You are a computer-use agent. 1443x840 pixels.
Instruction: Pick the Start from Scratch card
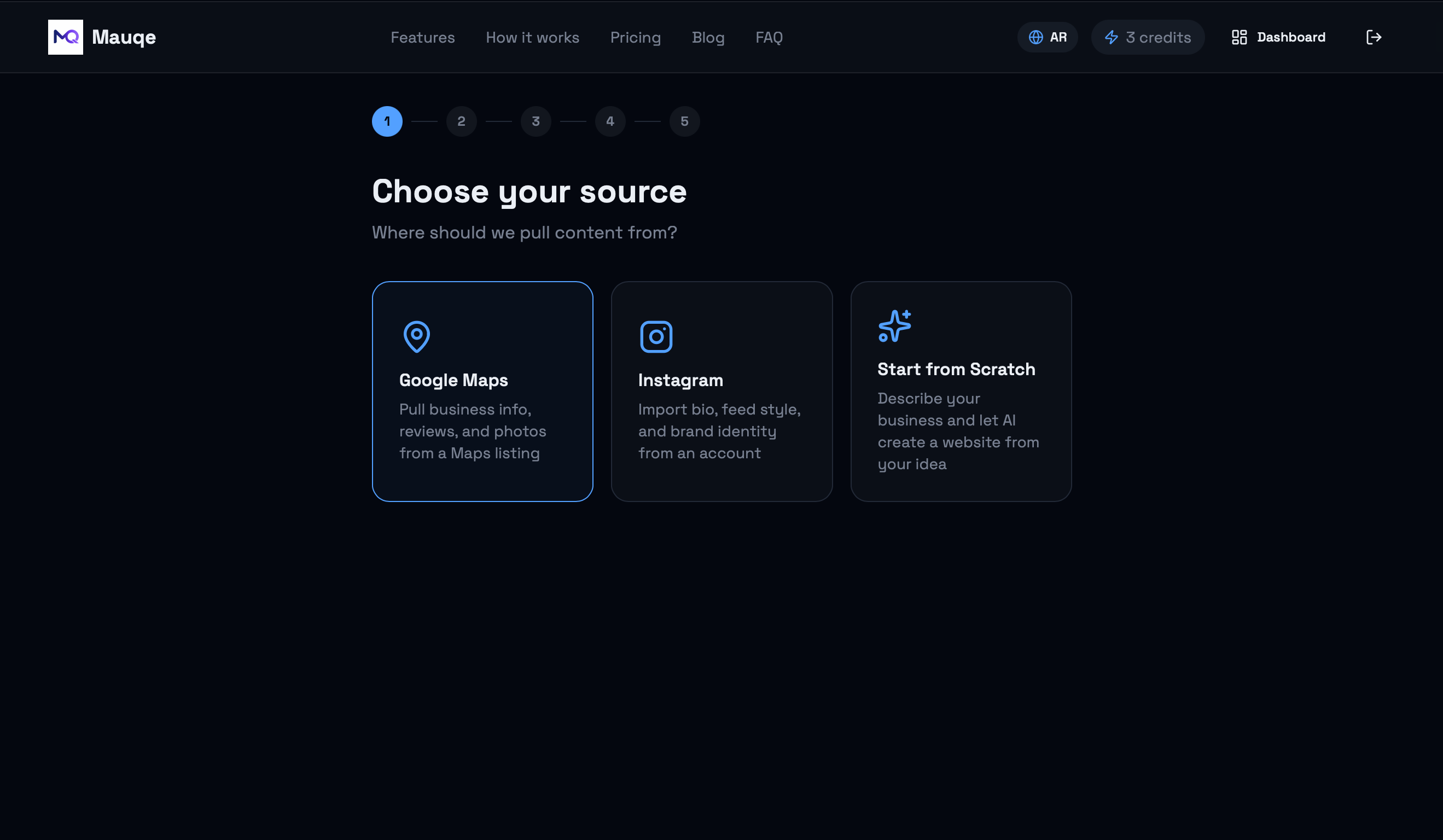(x=962, y=392)
